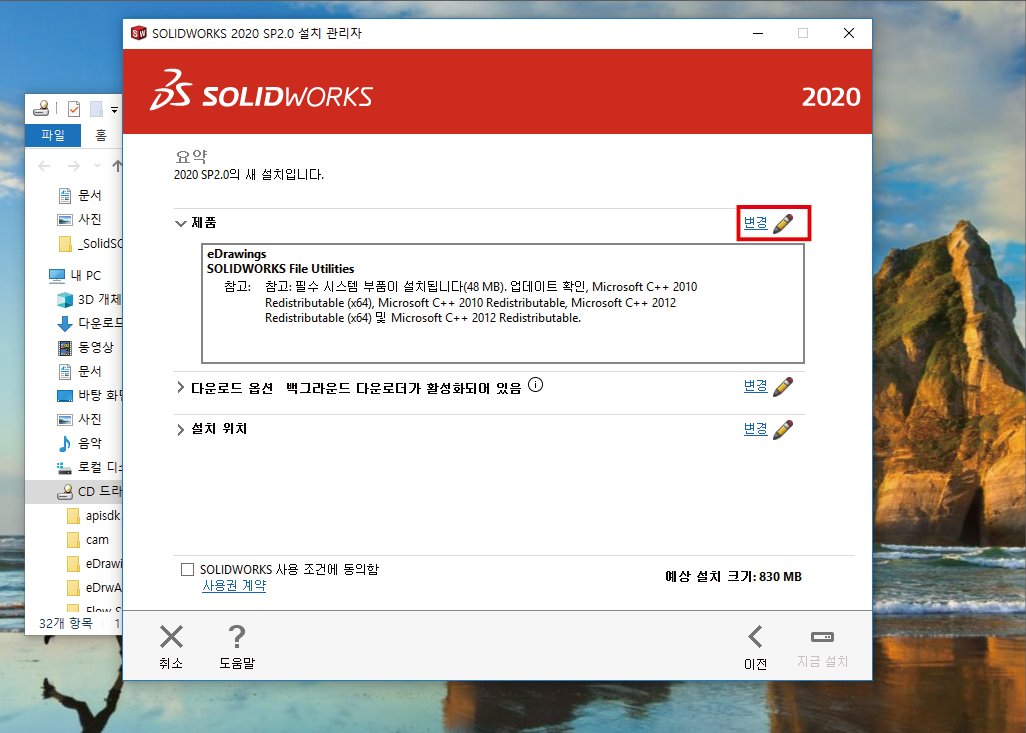Screen dimensions: 1026x733
Task: Select eDrwAPI folder in Explorer tree
Action: (94, 588)
